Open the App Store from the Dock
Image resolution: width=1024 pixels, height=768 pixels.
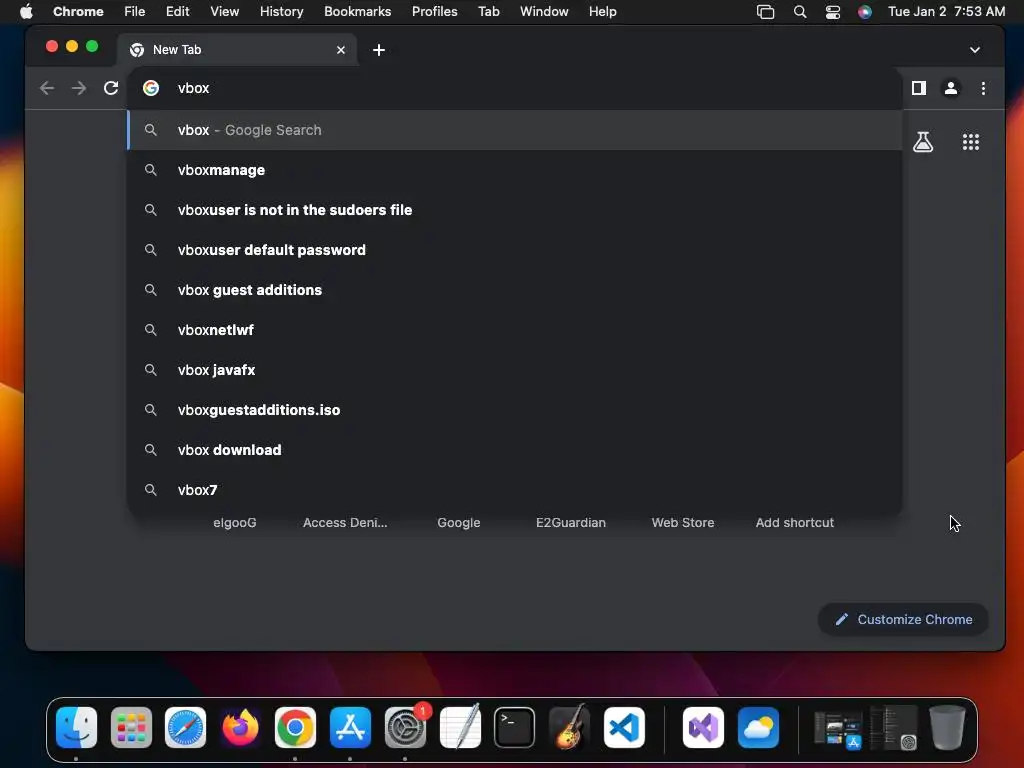tap(350, 728)
